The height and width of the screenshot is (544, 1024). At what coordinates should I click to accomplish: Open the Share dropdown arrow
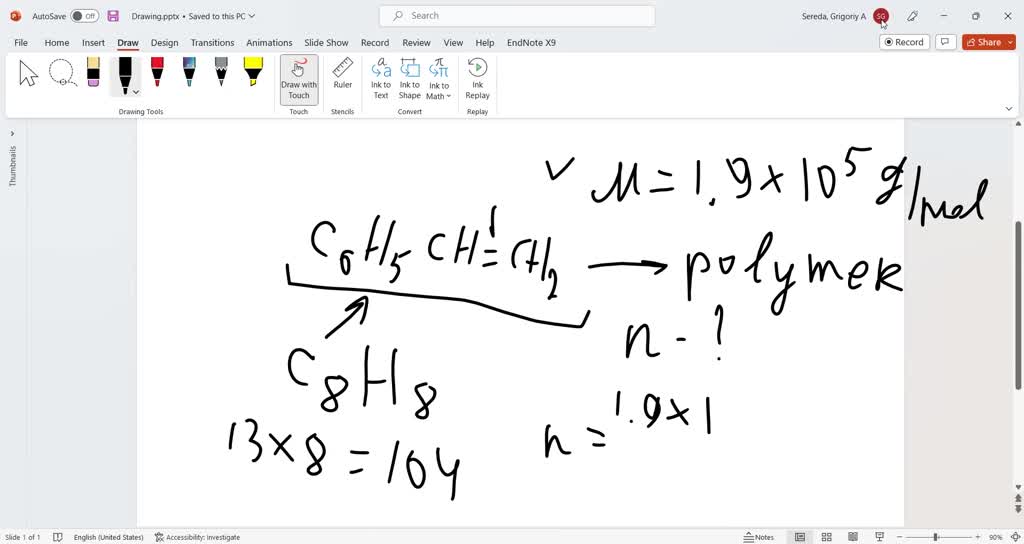click(x=1010, y=42)
